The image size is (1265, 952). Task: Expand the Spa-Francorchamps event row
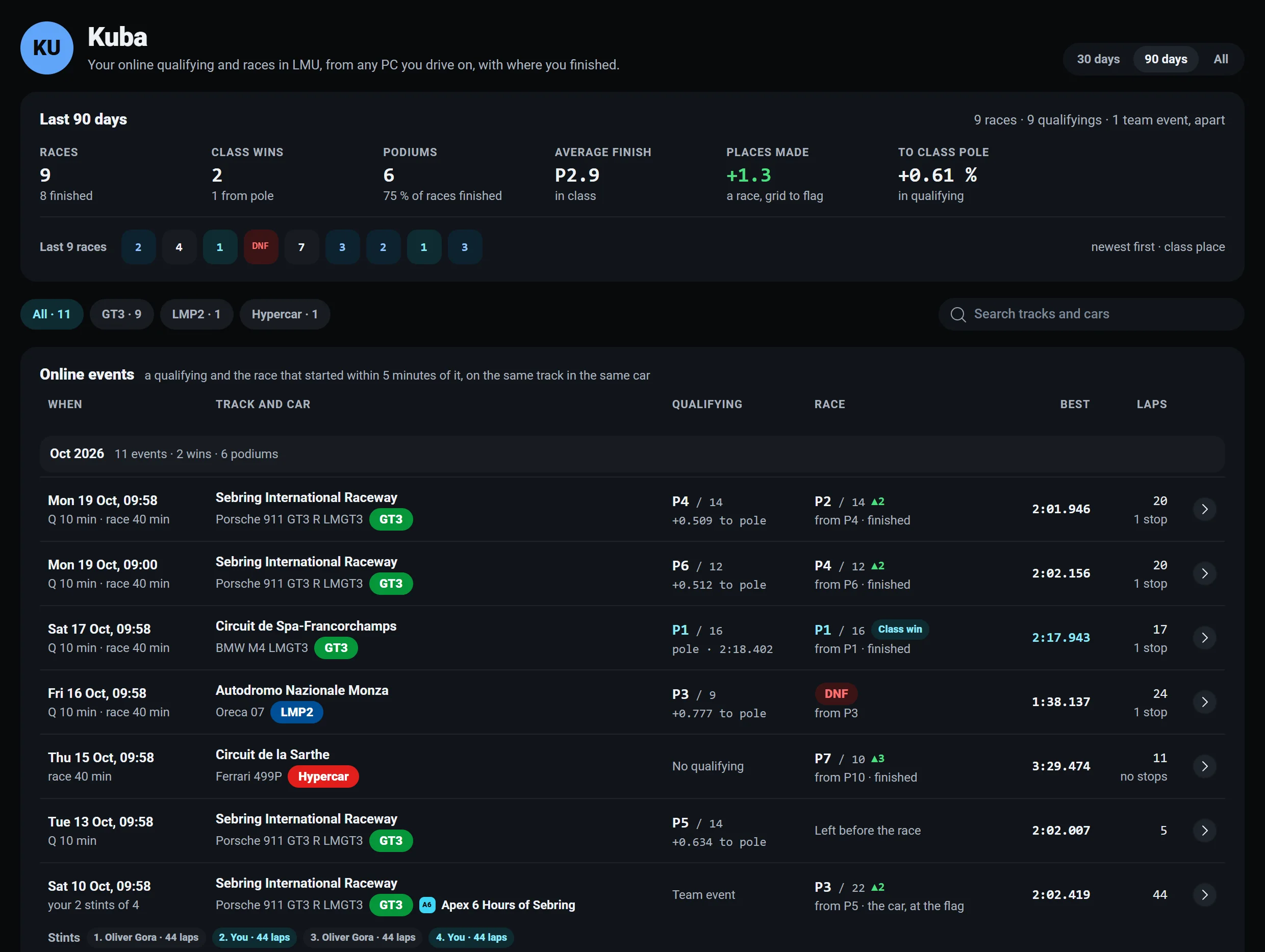(1204, 638)
